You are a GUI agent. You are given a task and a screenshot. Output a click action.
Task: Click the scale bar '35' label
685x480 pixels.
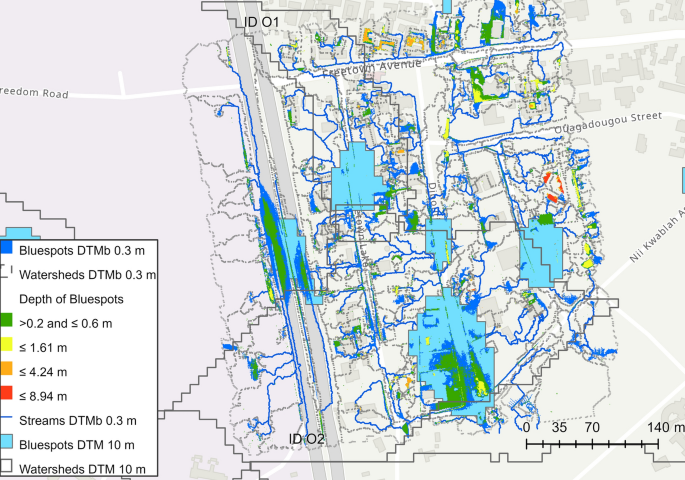[x=559, y=427]
